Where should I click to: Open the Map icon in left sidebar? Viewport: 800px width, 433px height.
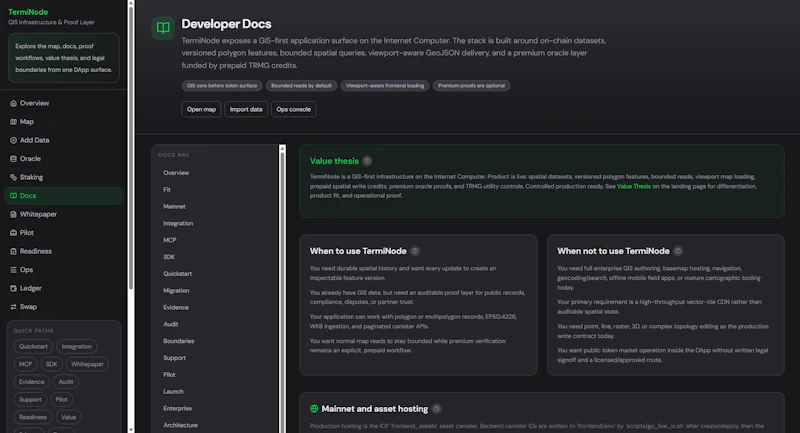pos(13,121)
